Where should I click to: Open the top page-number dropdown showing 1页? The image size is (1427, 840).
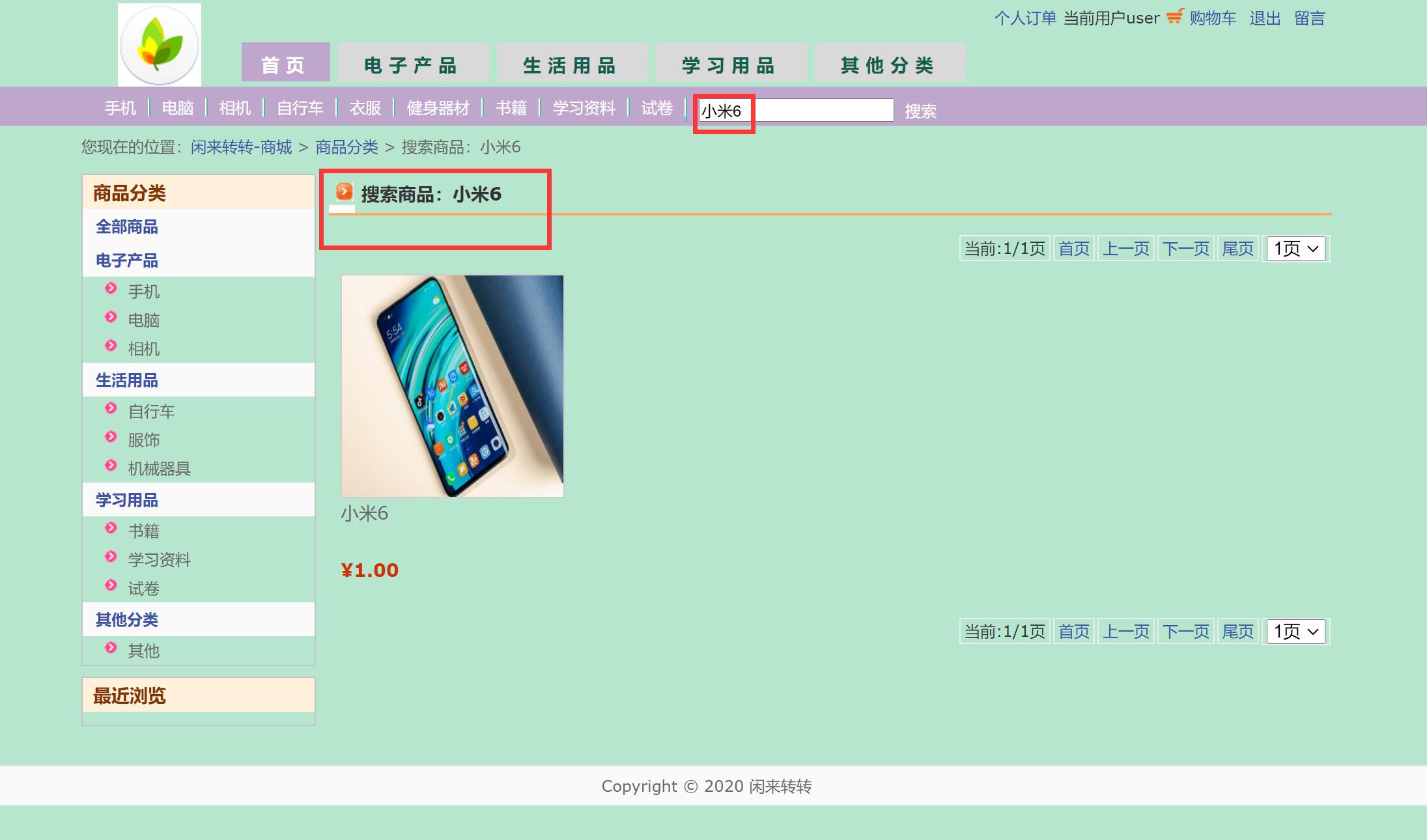(1295, 249)
